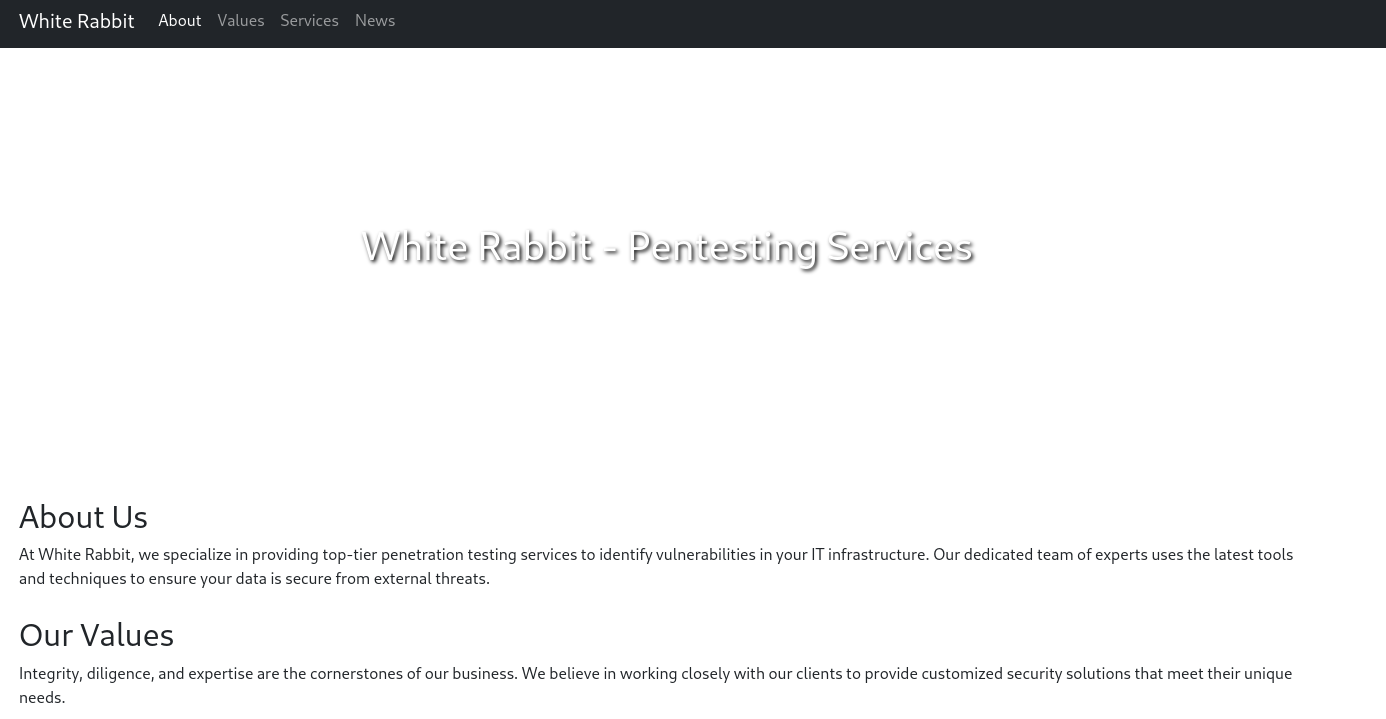1386x719 pixels.
Task: Click the paragraph starting Integrity, diligence, and expertise
Action: [655, 685]
